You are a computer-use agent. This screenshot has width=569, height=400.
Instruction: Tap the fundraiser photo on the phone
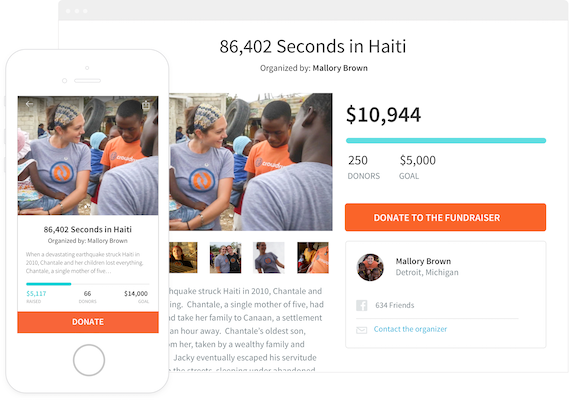[x=88, y=155]
